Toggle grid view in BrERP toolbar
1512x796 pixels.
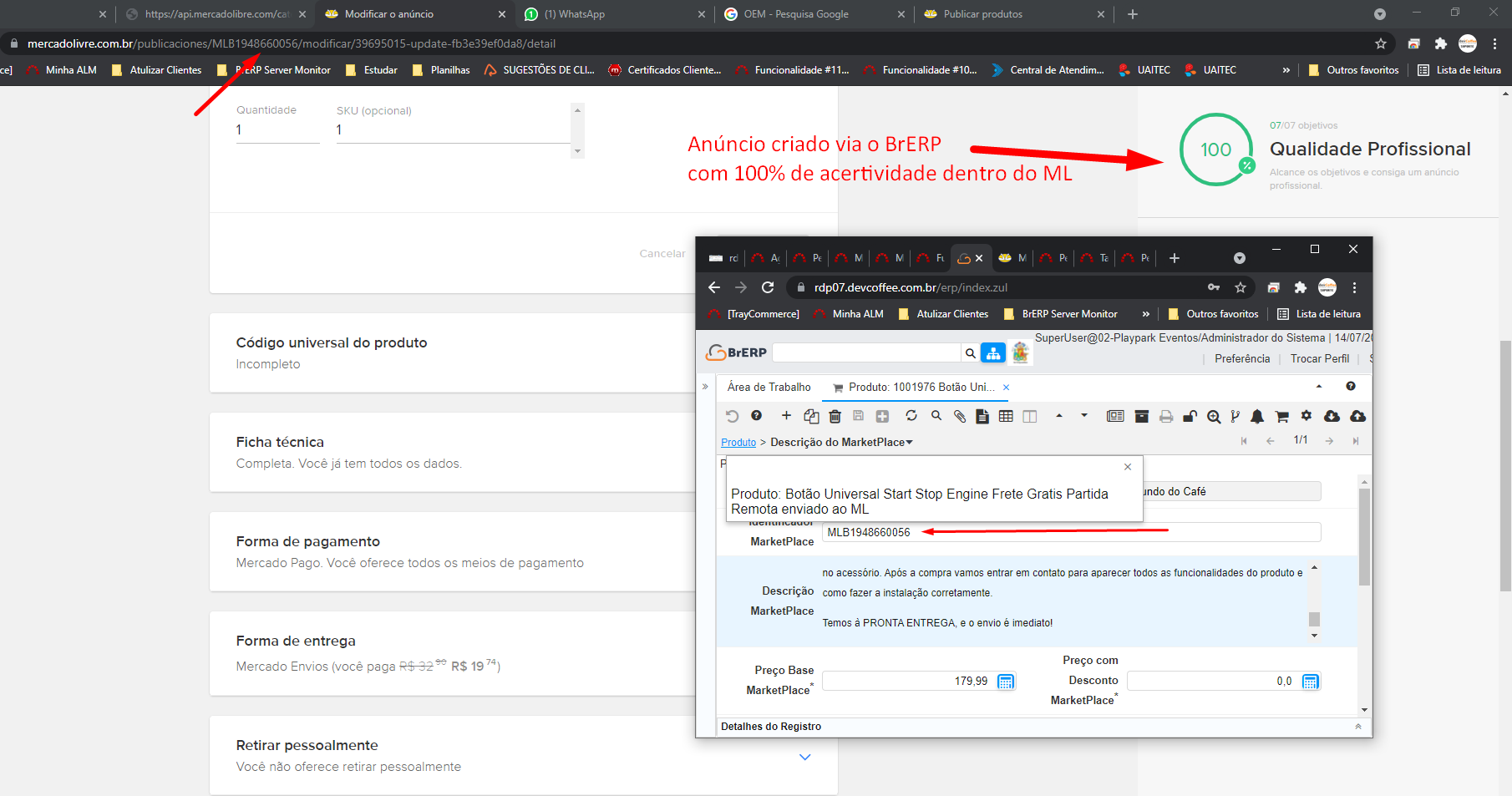point(1006,416)
